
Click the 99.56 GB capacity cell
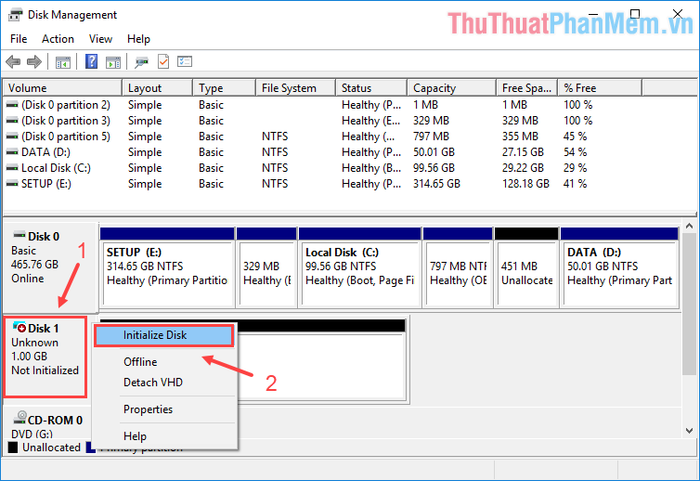pyautogui.click(x=433, y=168)
